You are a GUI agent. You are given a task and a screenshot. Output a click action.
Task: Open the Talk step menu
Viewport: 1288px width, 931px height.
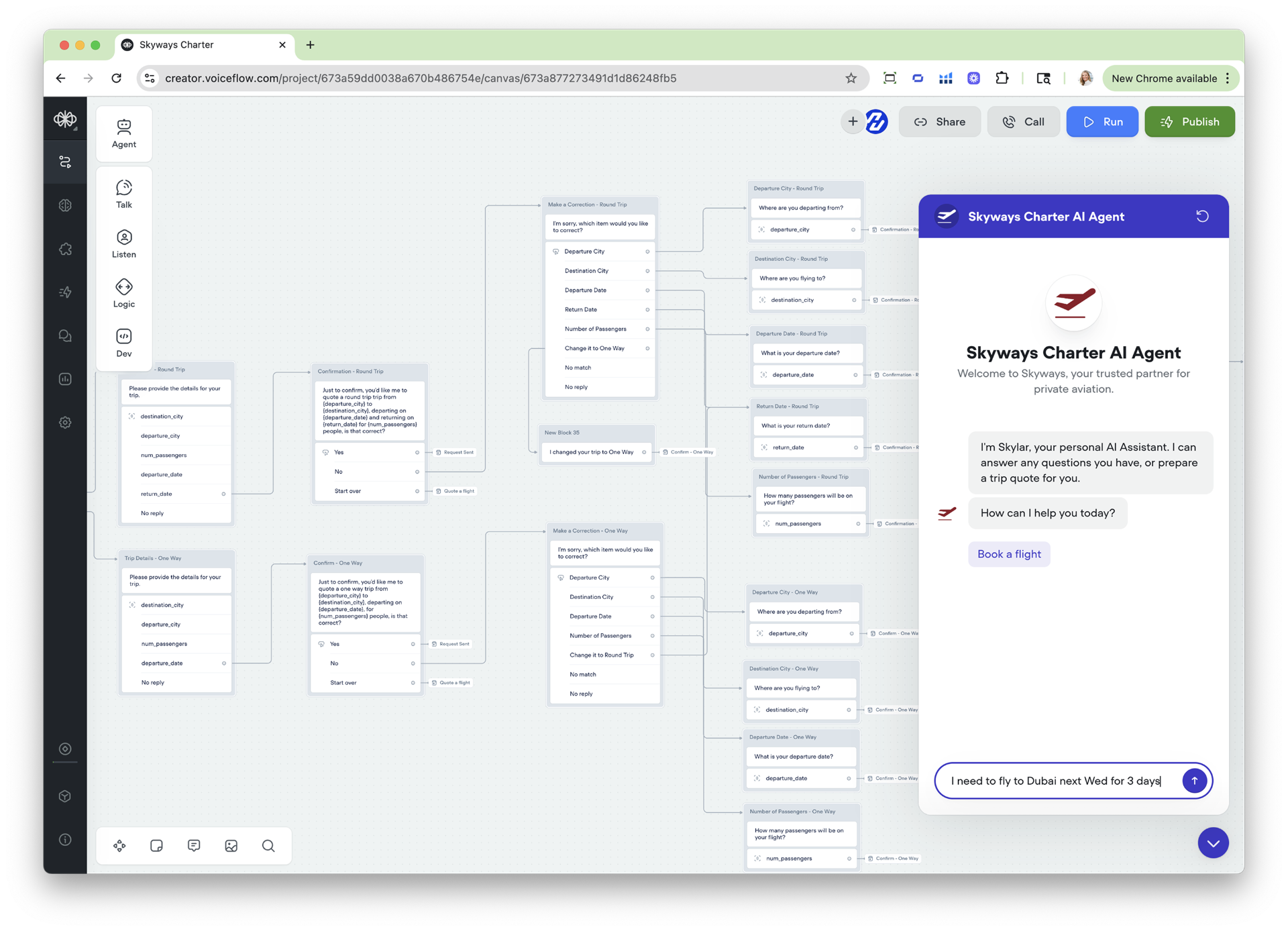click(124, 194)
